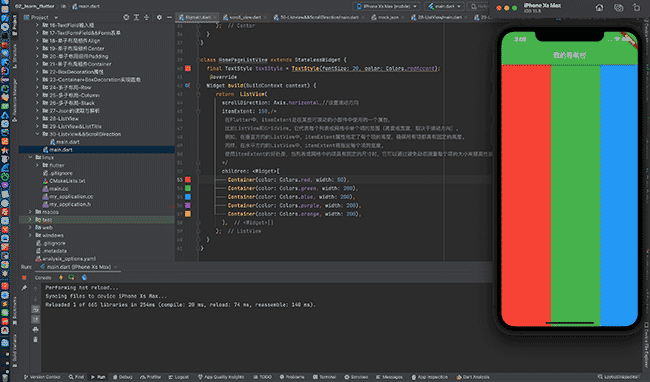The image size is (650, 382).
Task: Take simulator screenshot with camera icon
Action: click(x=618, y=7)
